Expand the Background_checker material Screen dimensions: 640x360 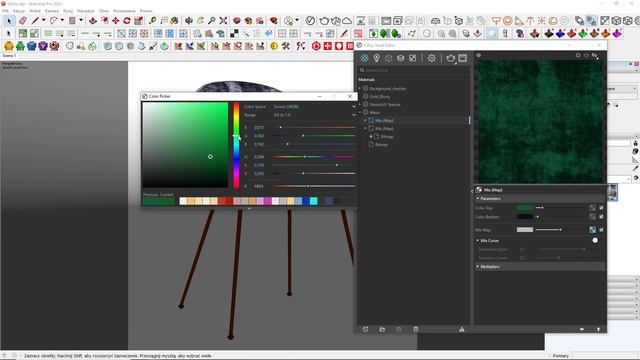click(360, 89)
